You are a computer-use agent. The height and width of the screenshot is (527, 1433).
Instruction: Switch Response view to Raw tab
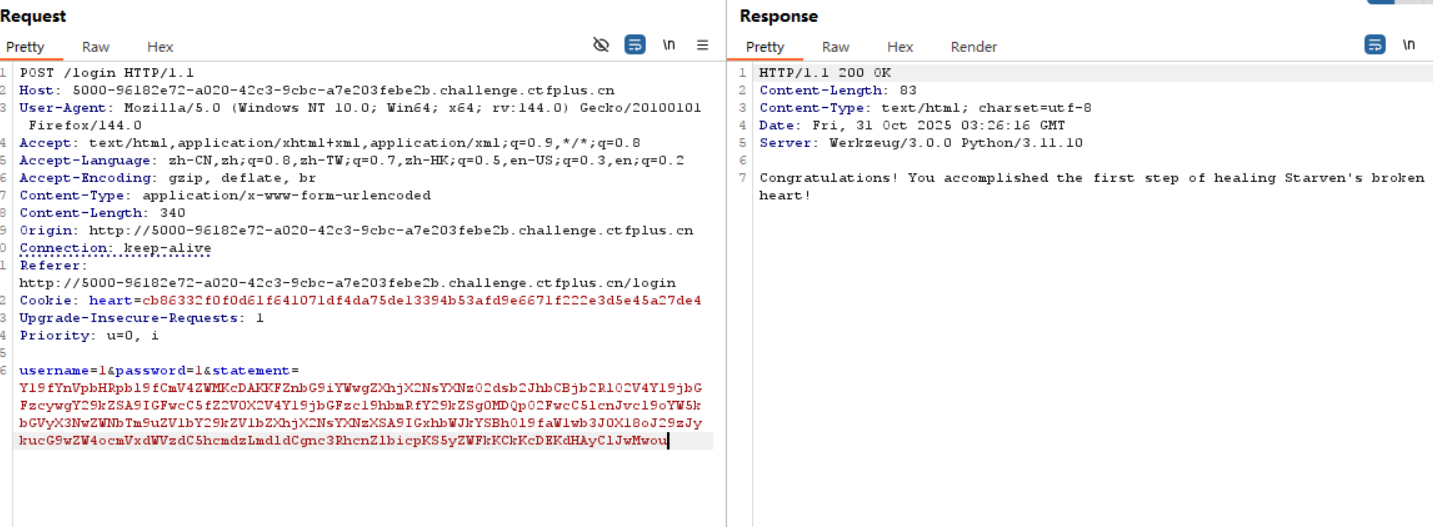(836, 47)
